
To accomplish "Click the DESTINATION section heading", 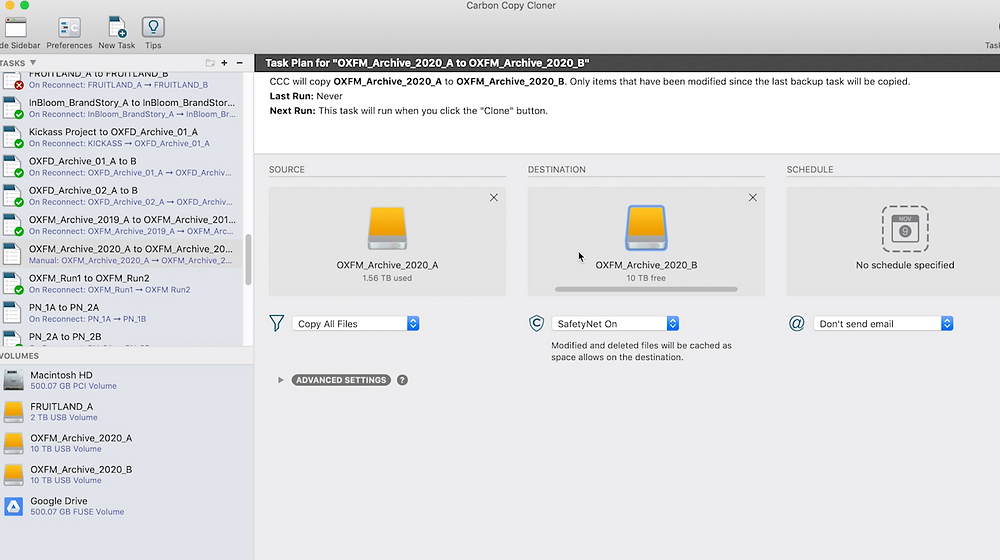I will pyautogui.click(x=556, y=170).
